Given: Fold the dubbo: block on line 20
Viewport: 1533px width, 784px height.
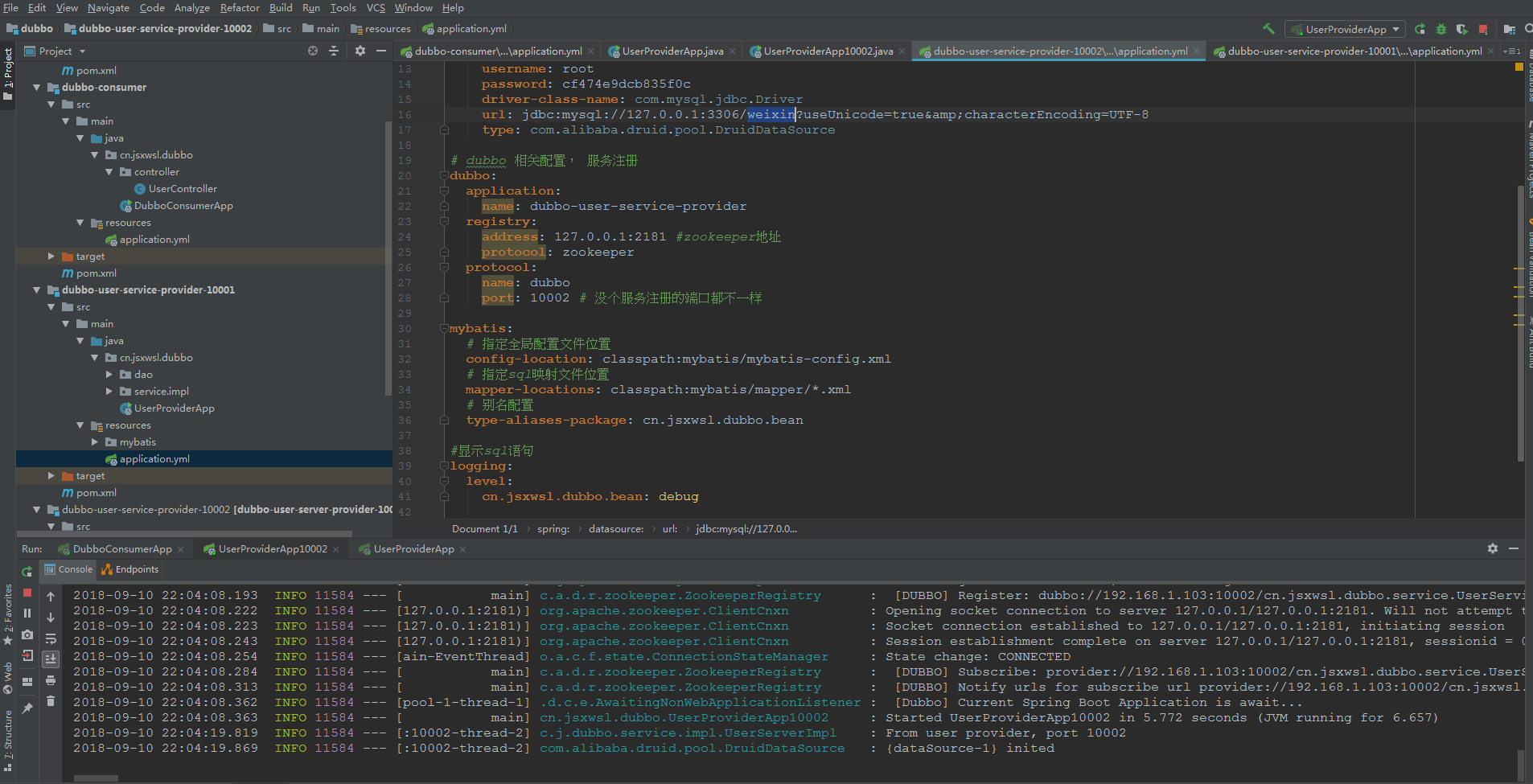Looking at the screenshot, I should (444, 176).
